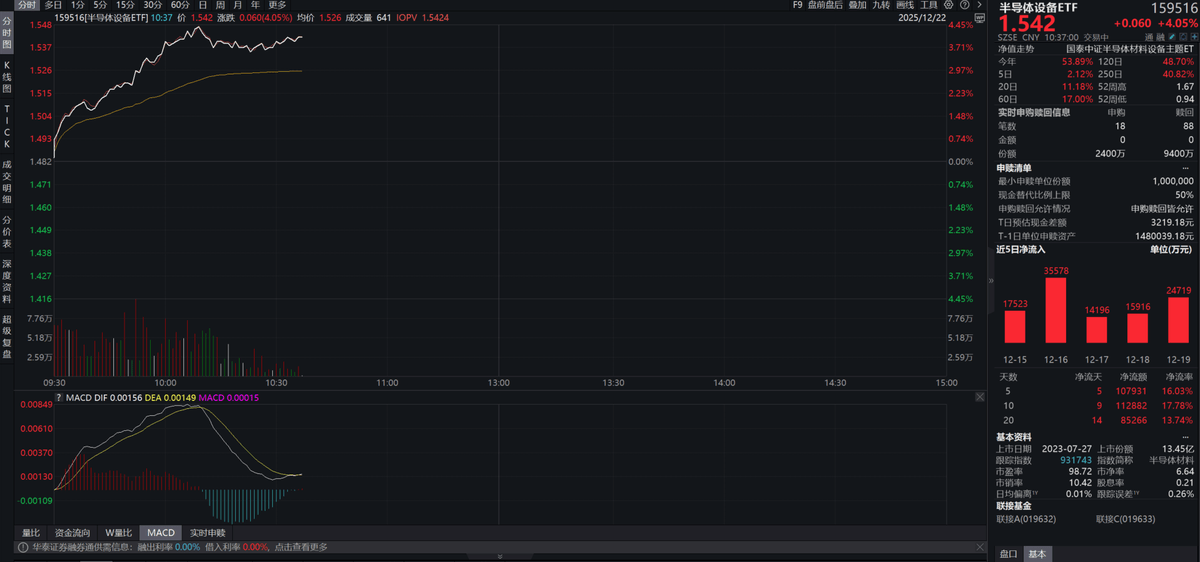Open the settings gear icon in top toolbar
The height and width of the screenshot is (562, 1200).
coord(948,5)
